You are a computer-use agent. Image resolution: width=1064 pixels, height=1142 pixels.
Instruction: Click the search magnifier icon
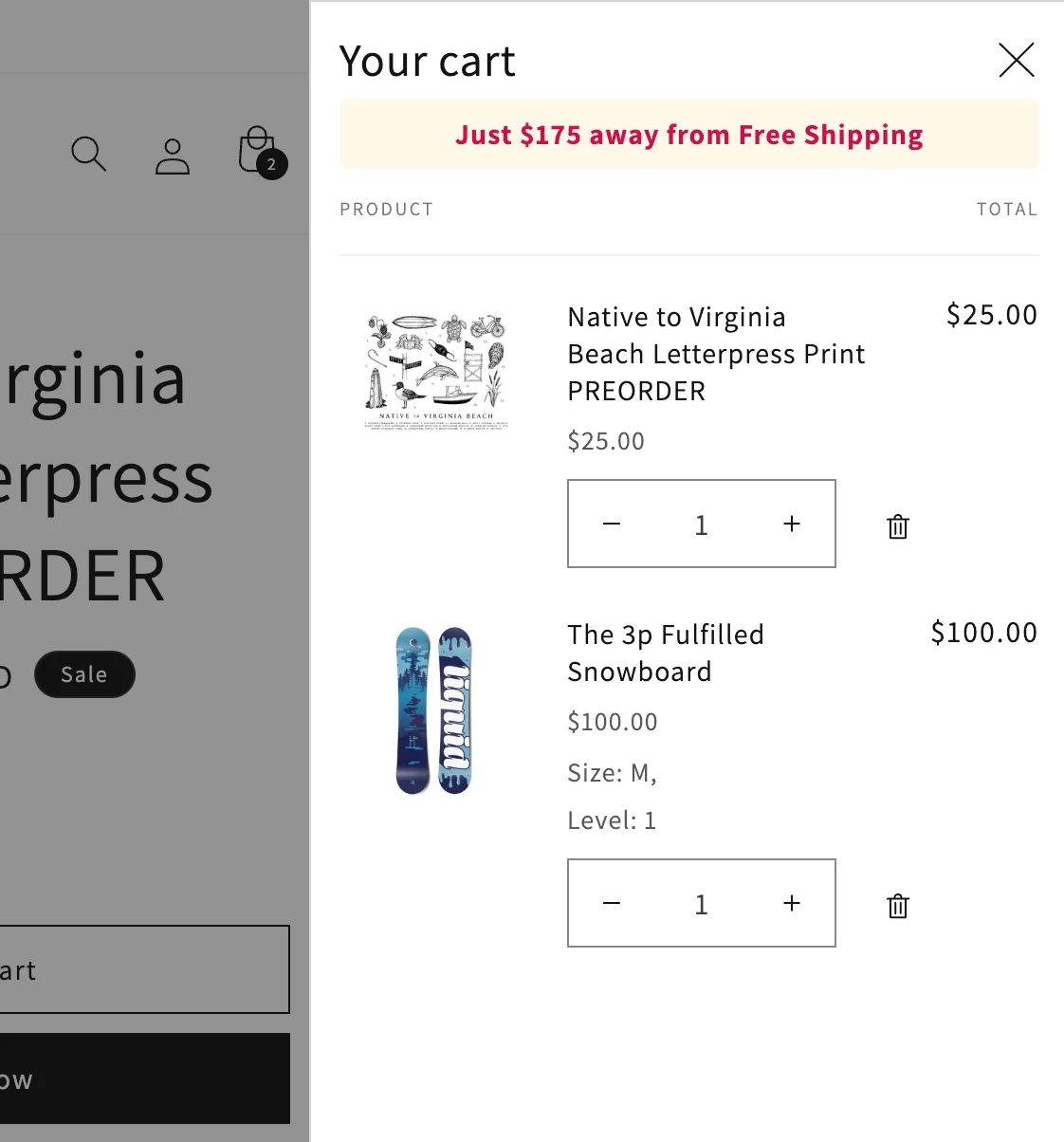coord(88,154)
